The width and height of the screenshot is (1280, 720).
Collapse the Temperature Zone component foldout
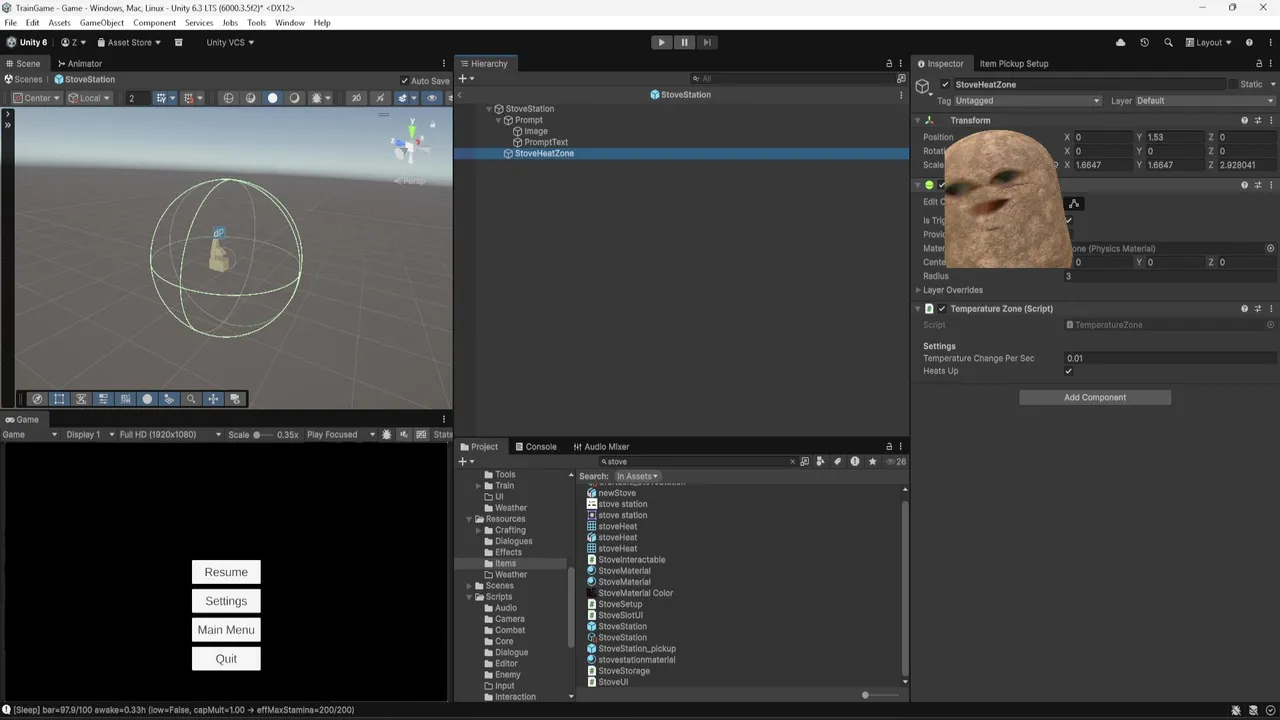click(918, 309)
